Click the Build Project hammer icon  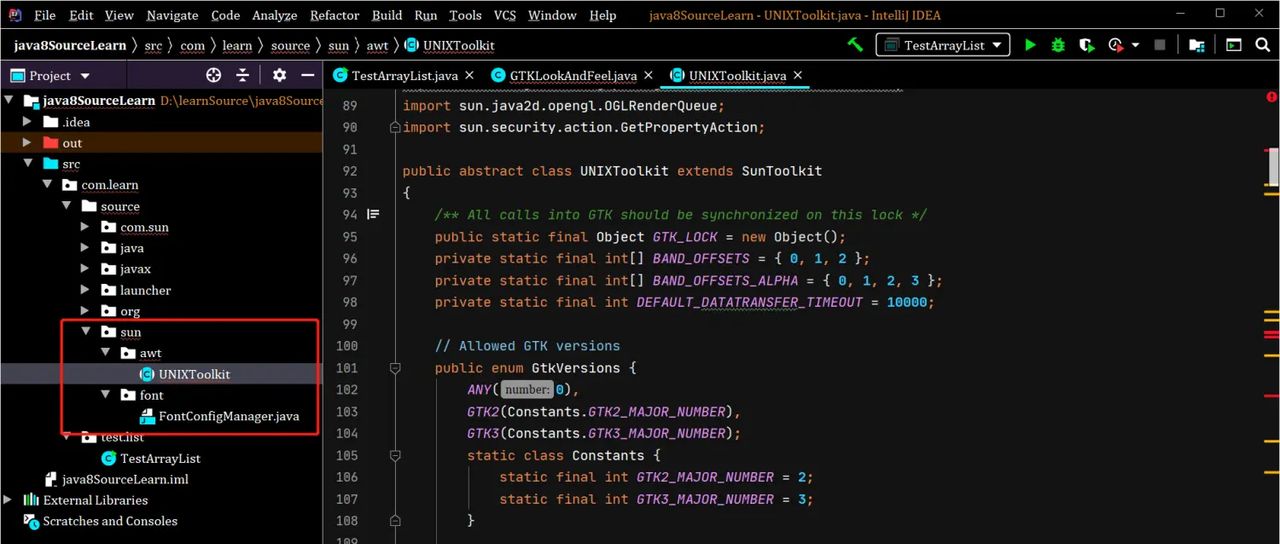[x=855, y=45]
